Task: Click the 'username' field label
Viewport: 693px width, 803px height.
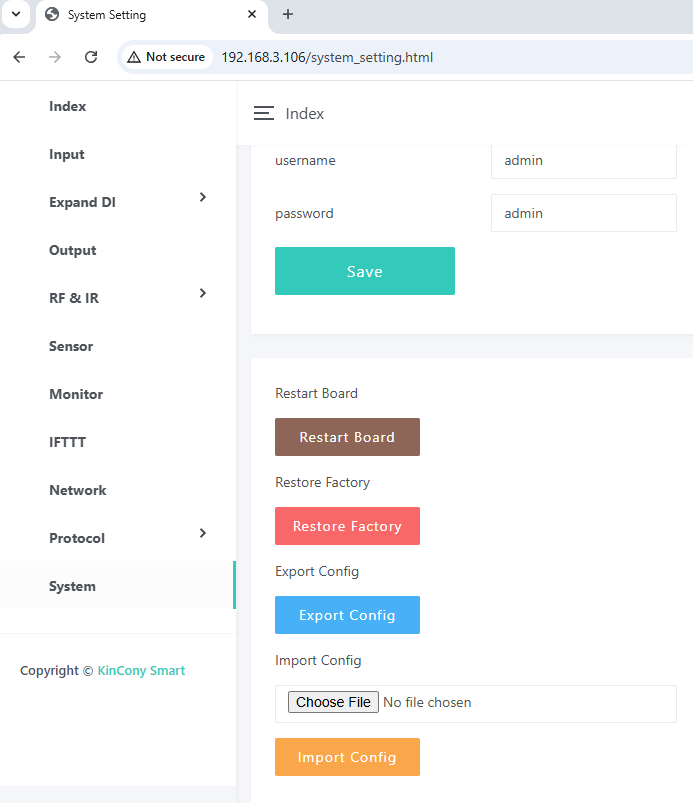Action: coord(305,160)
